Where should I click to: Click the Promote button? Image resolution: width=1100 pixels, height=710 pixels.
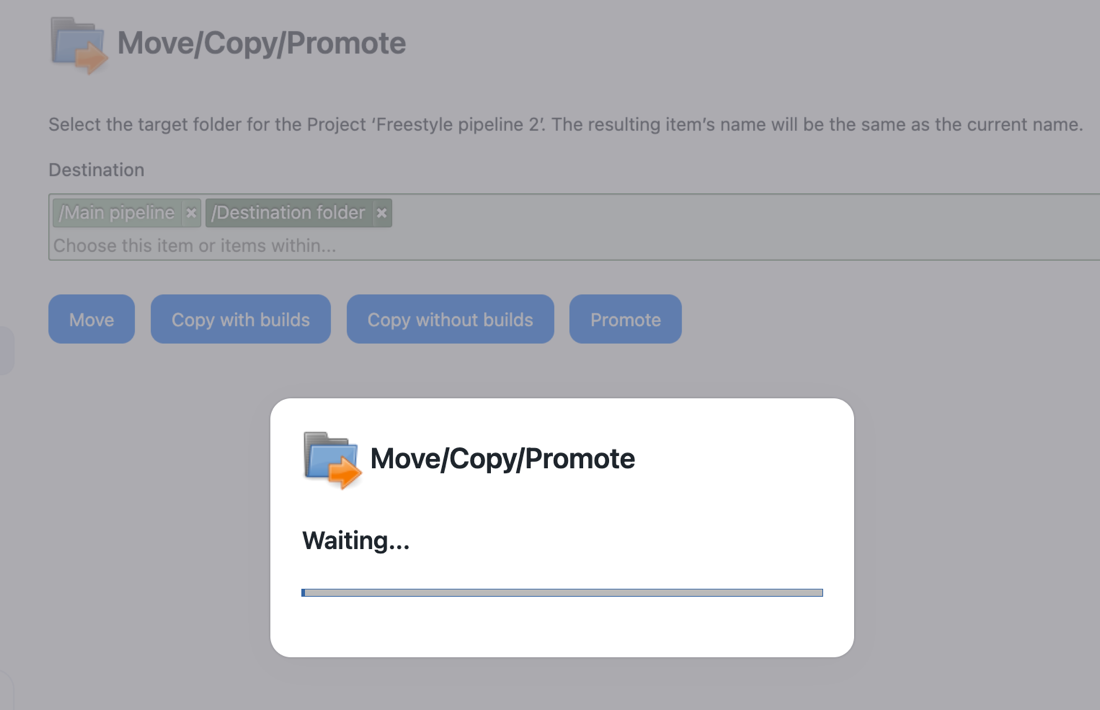tap(625, 319)
